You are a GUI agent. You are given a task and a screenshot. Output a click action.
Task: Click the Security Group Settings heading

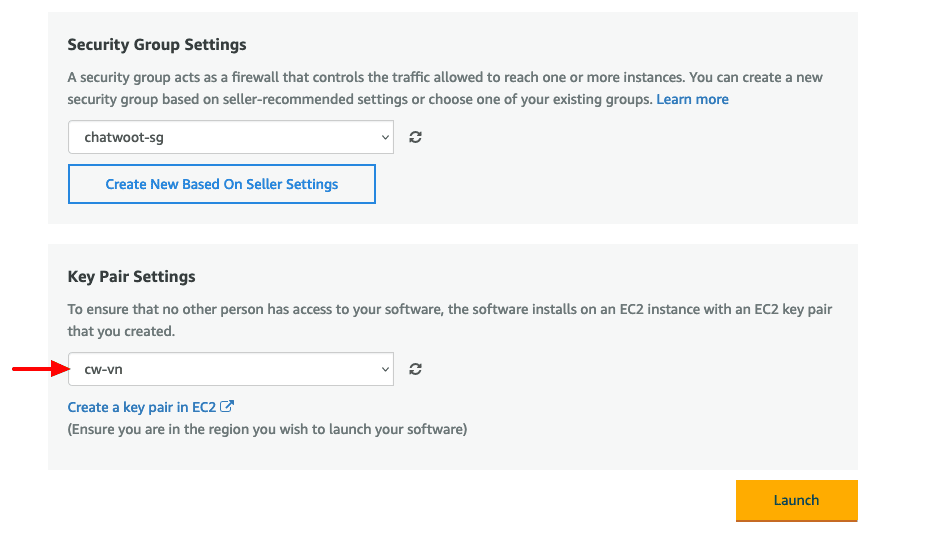[x=157, y=45]
